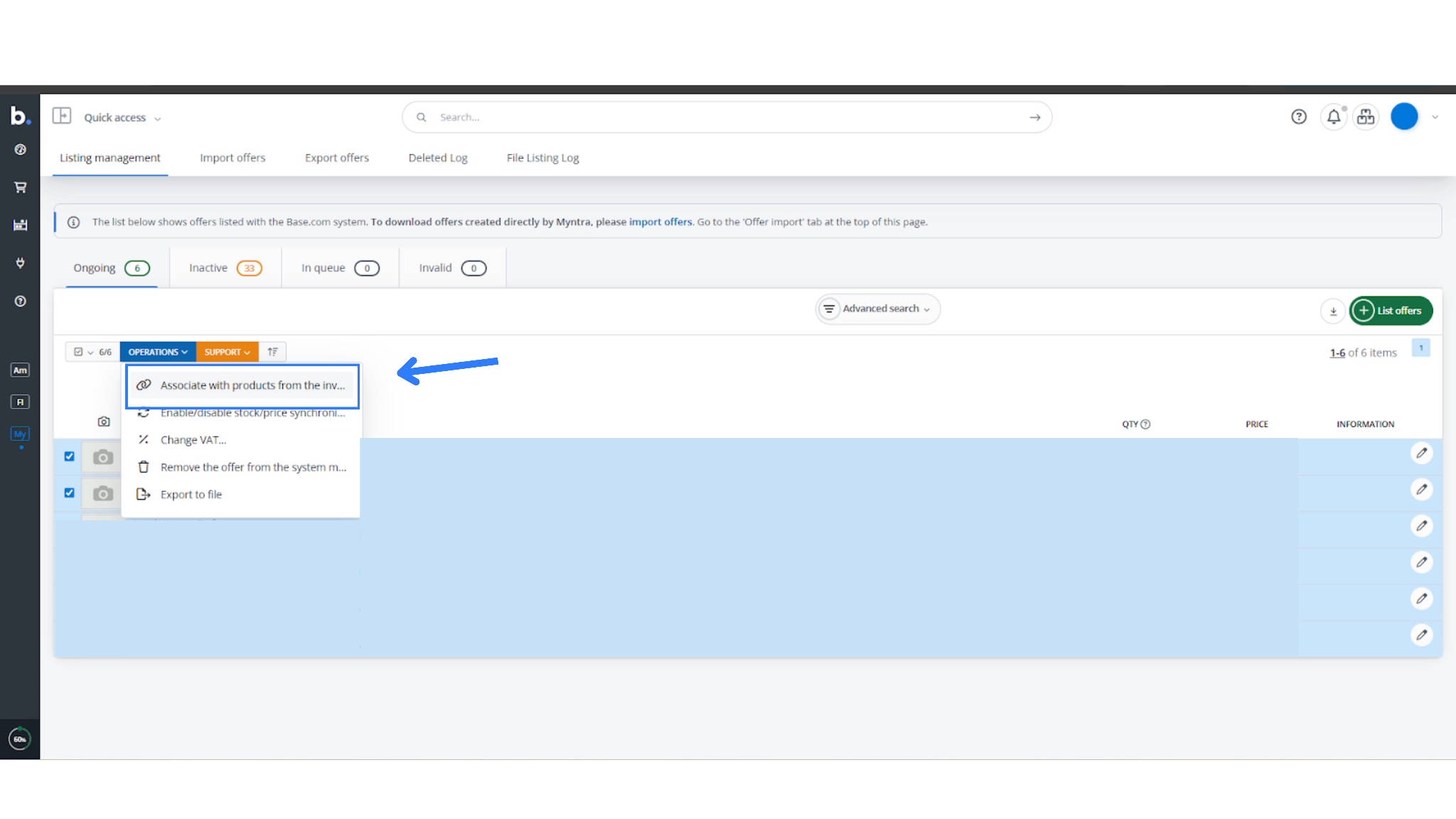Open the help question mark icon in header
The image size is (1456, 819).
pos(1298,117)
